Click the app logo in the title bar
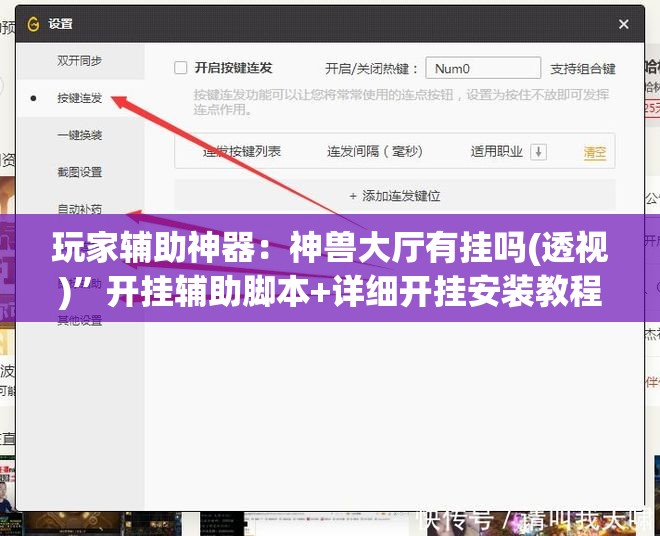Image resolution: width=660 pixels, height=536 pixels. (x=33, y=24)
